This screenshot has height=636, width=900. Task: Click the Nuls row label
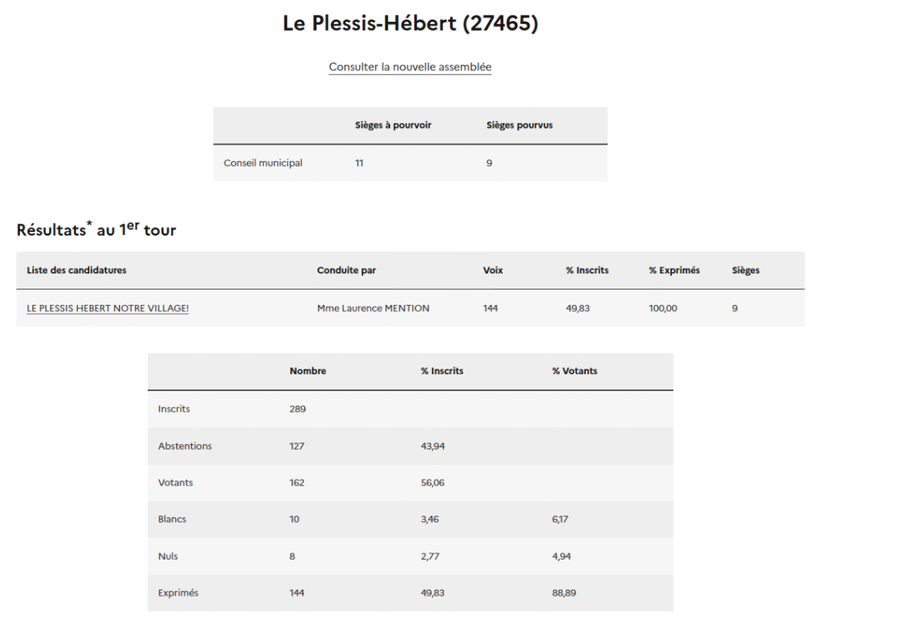pos(168,556)
